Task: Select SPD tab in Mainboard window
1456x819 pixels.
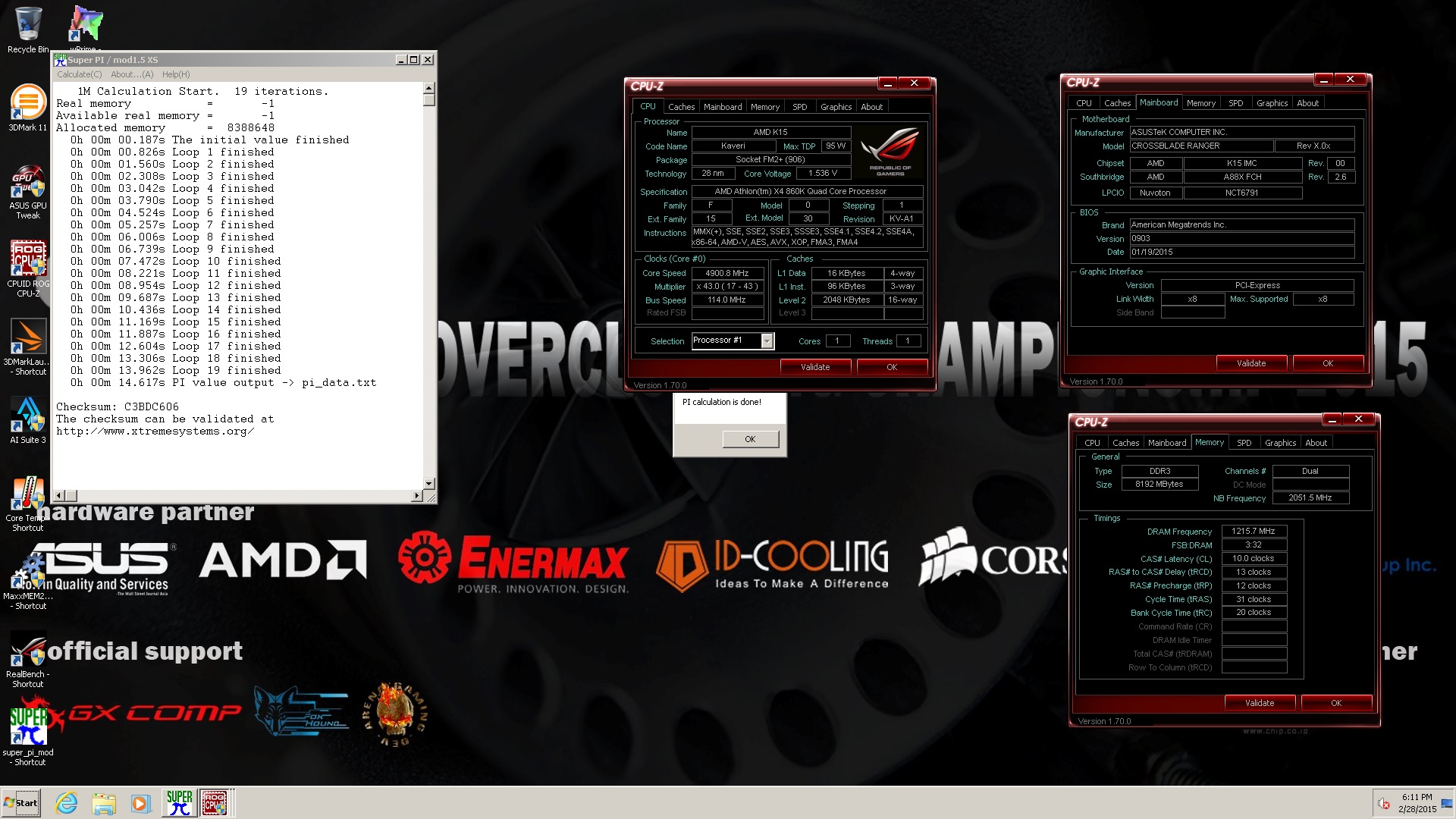Action: tap(1235, 103)
